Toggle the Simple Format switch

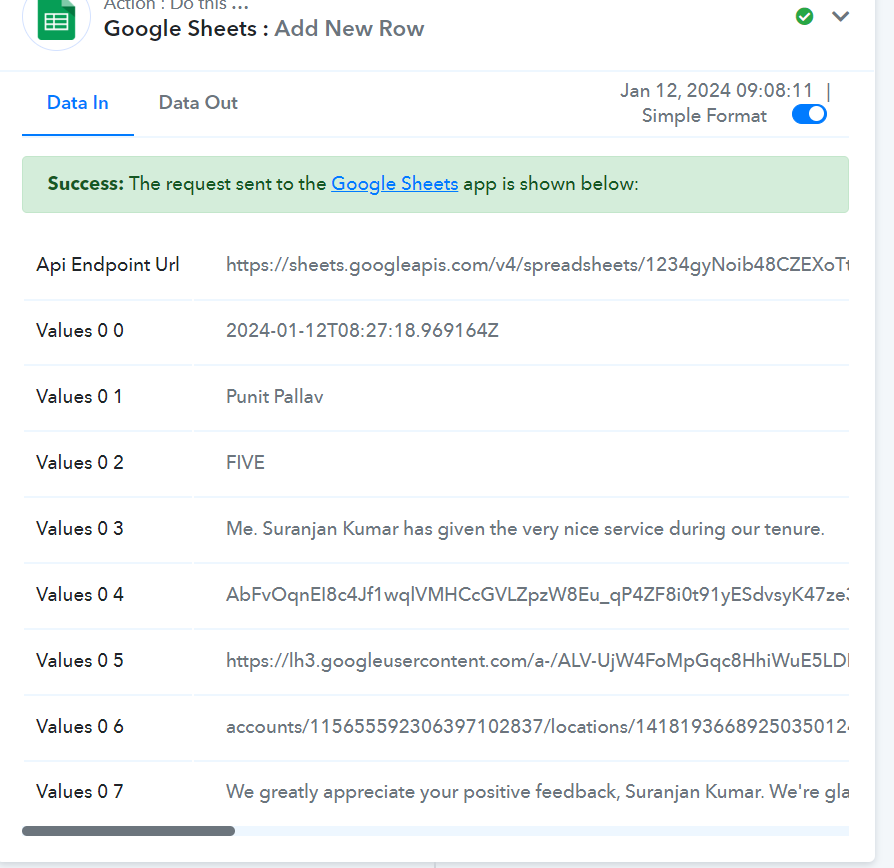(x=809, y=114)
